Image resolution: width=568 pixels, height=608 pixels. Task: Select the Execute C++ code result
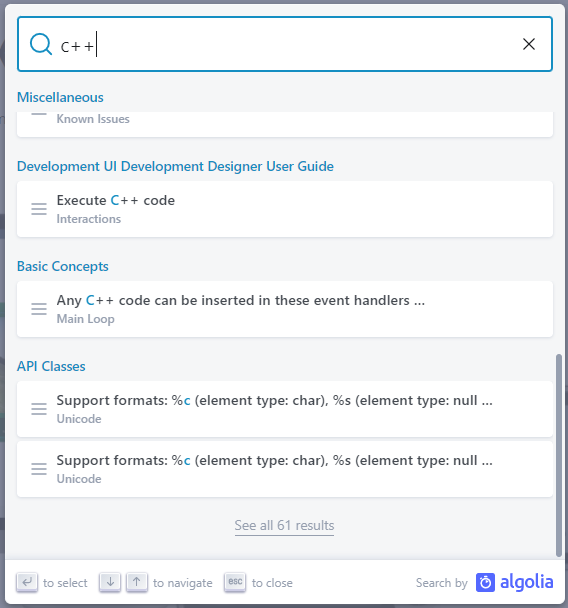tap(285, 209)
